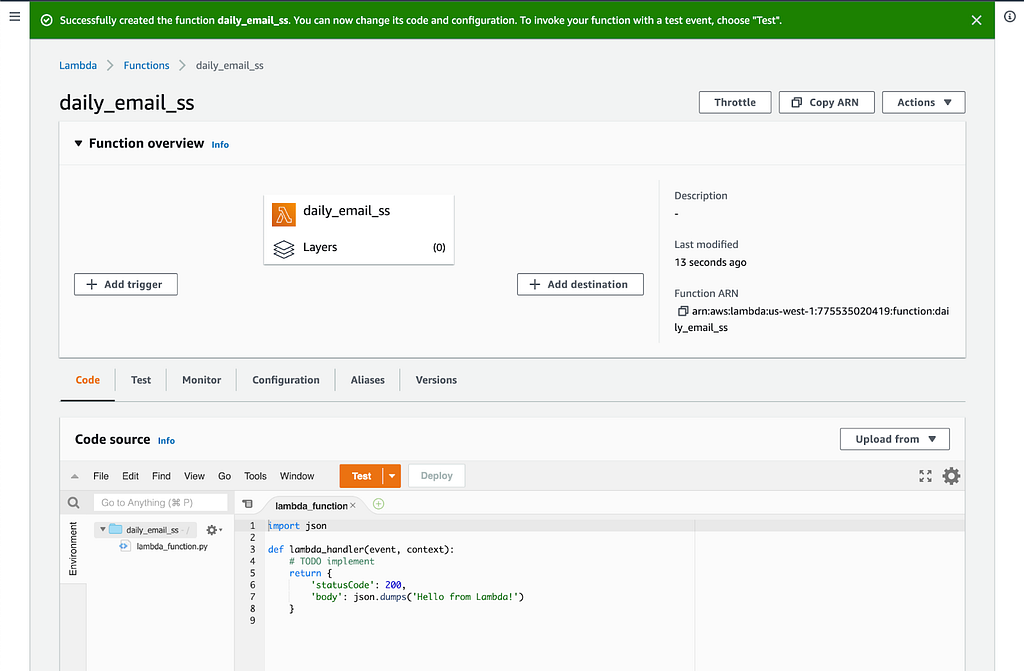Open the Go menu in editor

tap(225, 476)
